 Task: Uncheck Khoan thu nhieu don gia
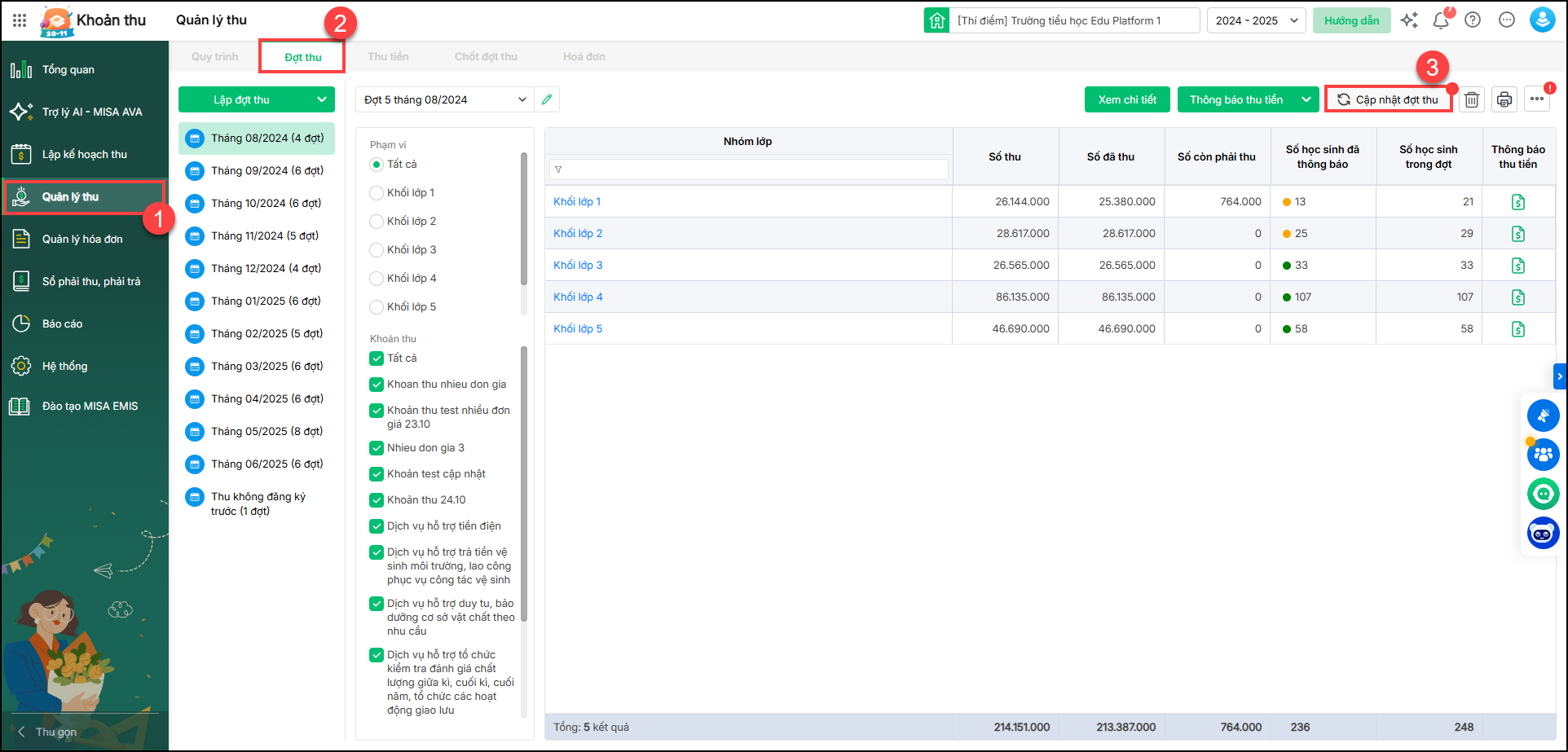[x=377, y=385]
